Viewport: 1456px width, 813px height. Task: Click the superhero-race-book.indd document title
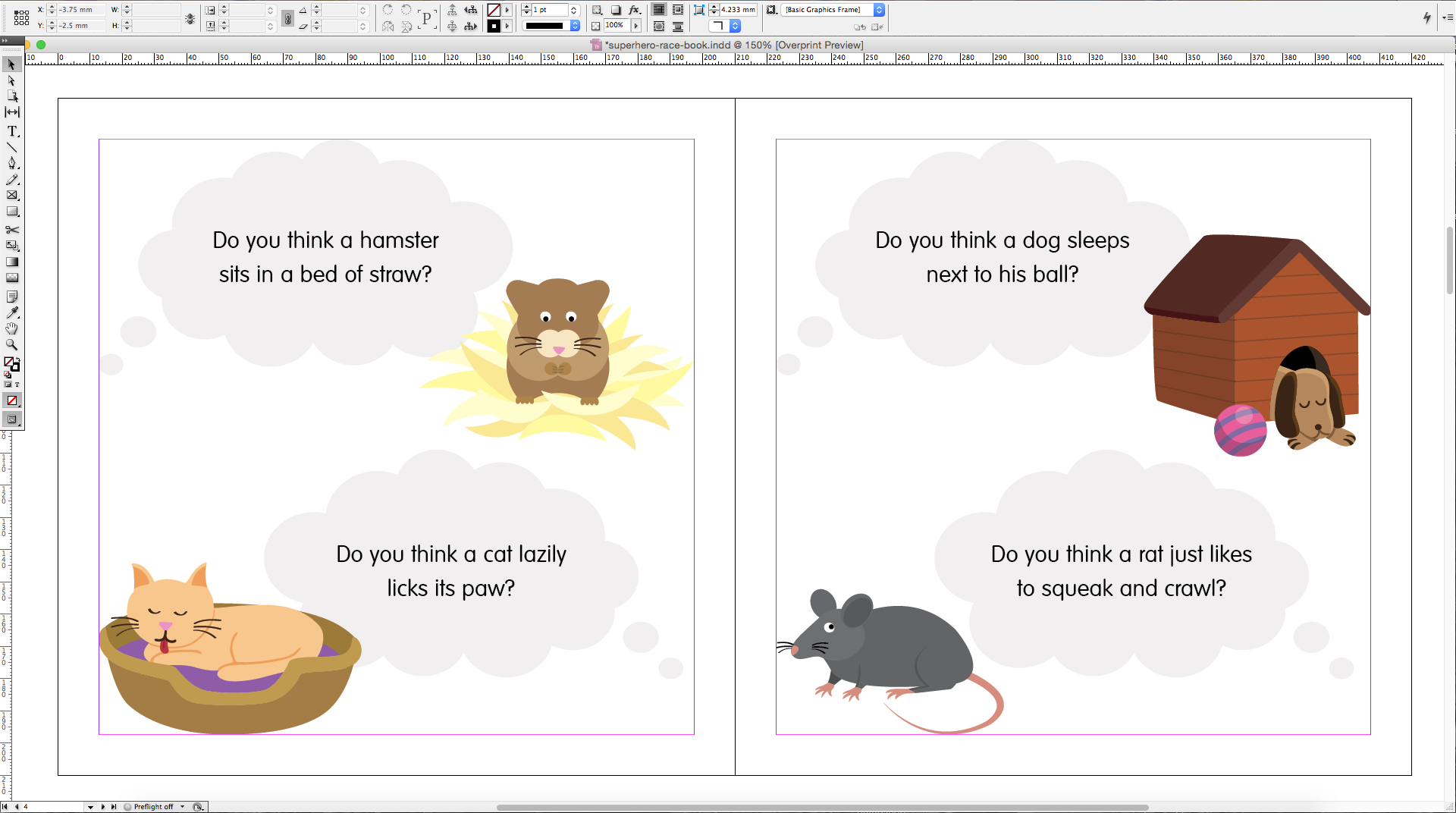(x=667, y=45)
